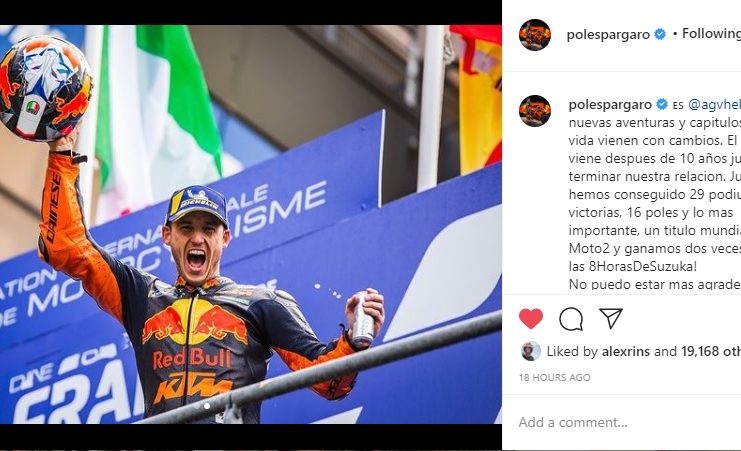Open the profile avatar in the post header
Image resolution: width=741 pixels, height=451 pixels.
535,34
